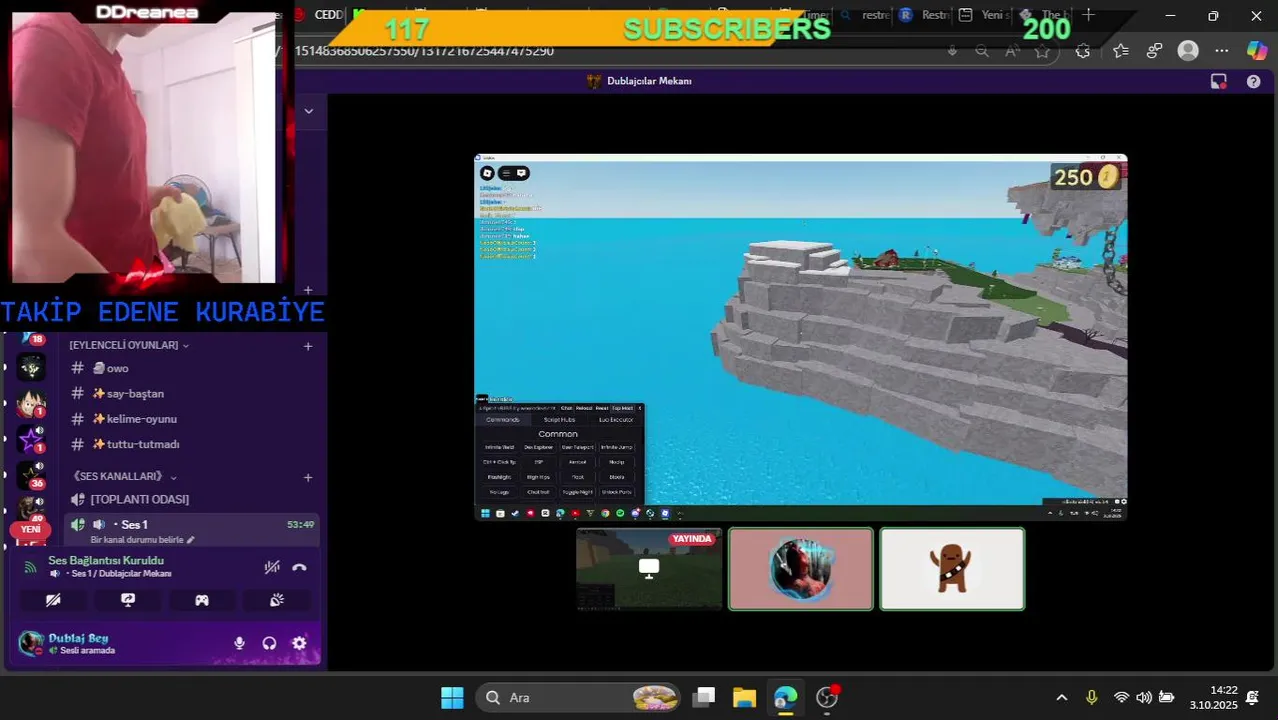This screenshot has height=720, width=1278.
Task: Switch to the restre search tab
Action: click(866, 15)
